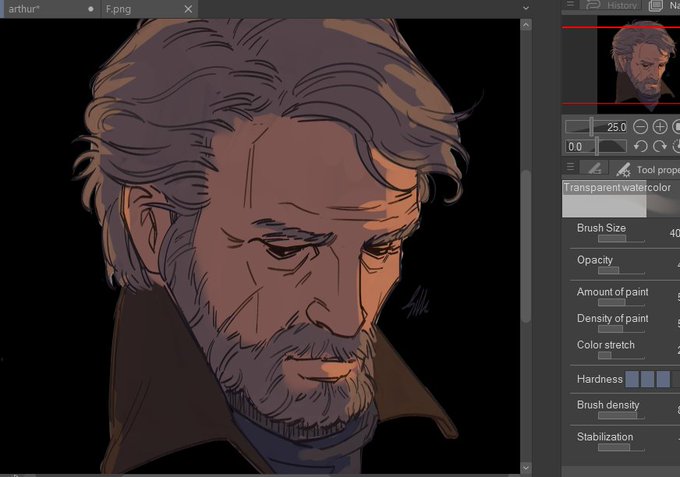Close the F.png tab
The height and width of the screenshot is (477, 680).
[188, 9]
